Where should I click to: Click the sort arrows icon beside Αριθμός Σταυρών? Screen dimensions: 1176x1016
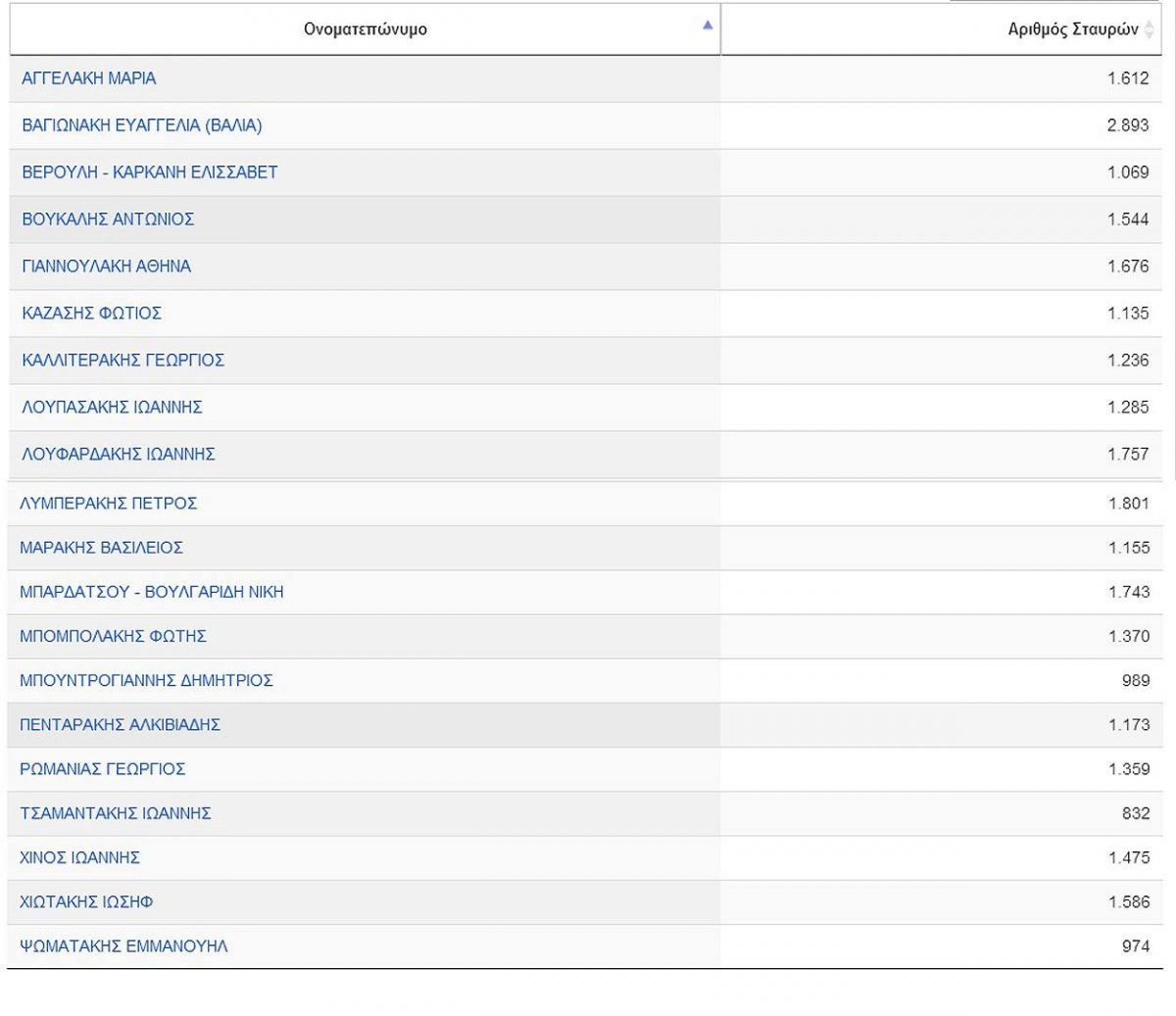pyautogui.click(x=1150, y=29)
